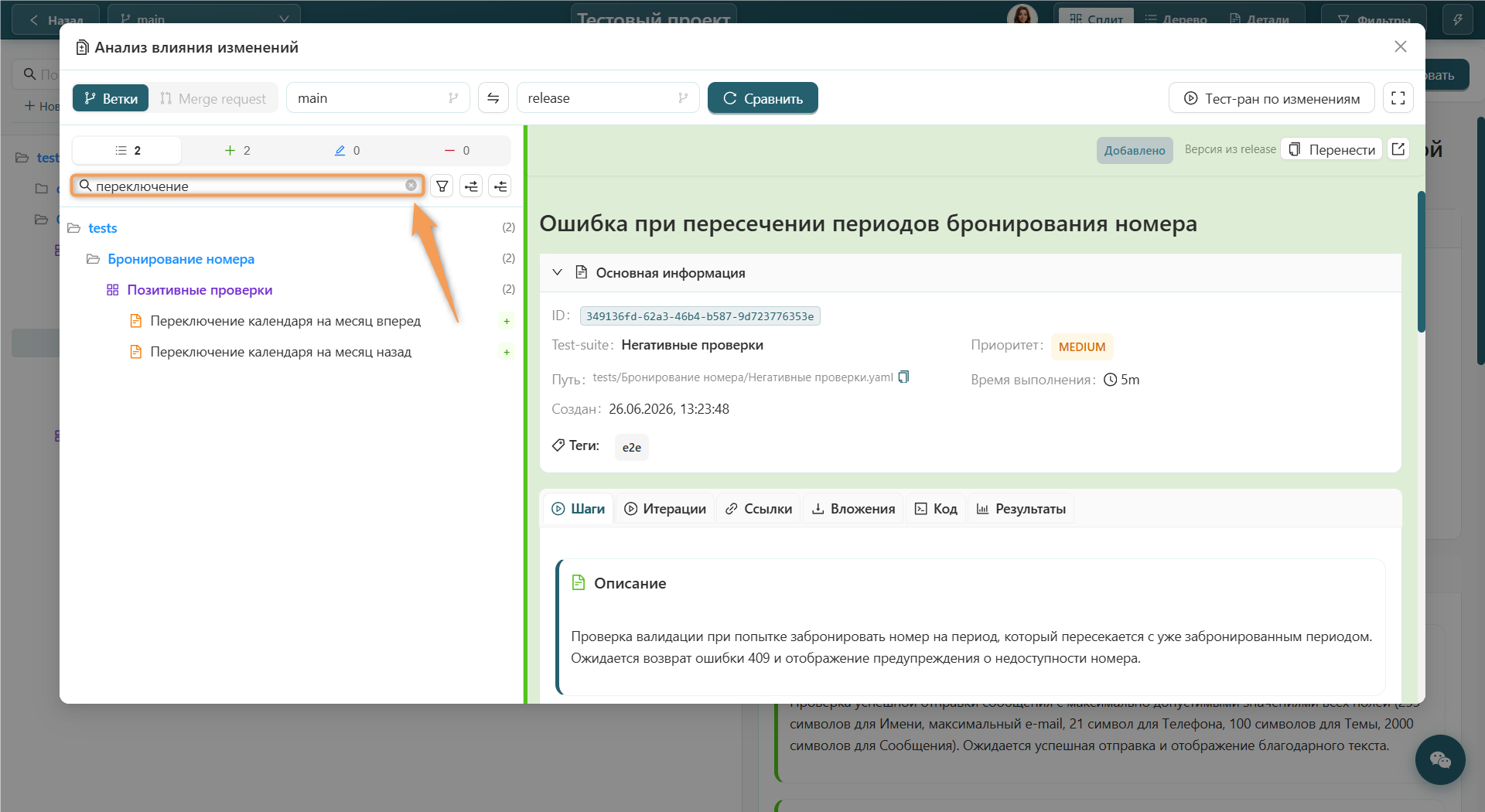Open the chat support bubble
1485x812 pixels.
1439,759
